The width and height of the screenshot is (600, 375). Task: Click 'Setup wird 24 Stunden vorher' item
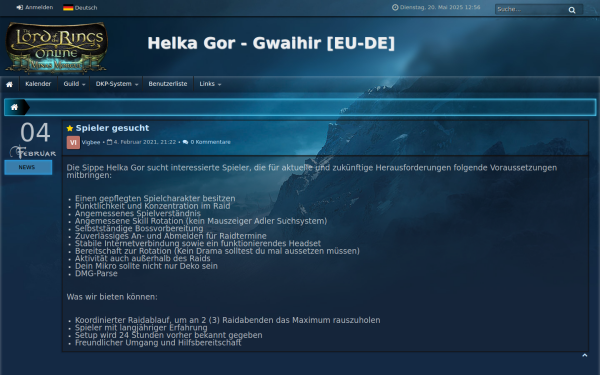(x=169, y=335)
